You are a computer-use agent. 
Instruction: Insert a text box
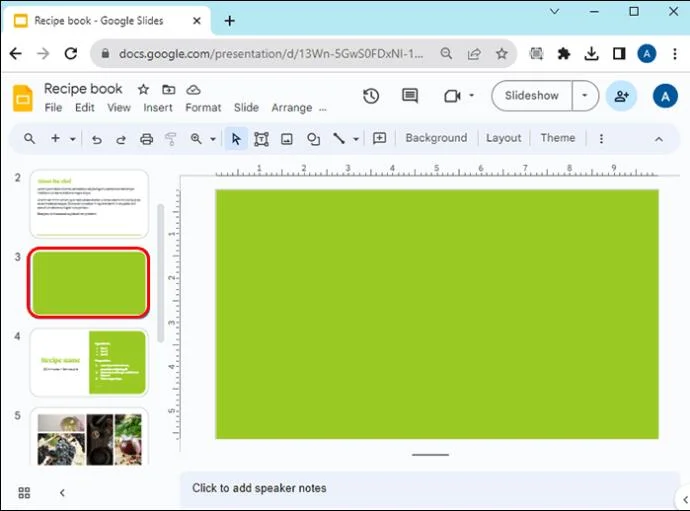[261, 139]
